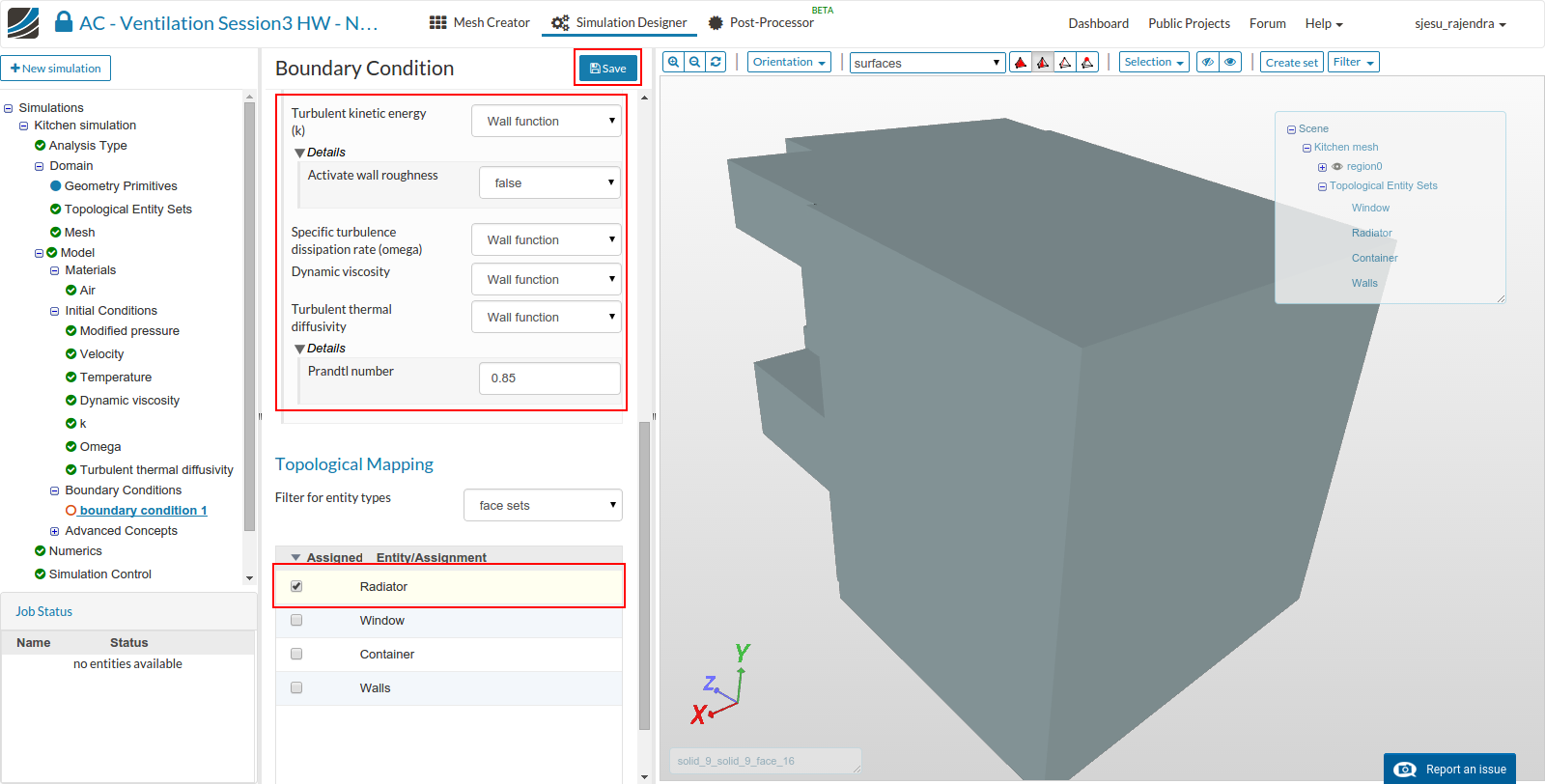This screenshot has width=1545, height=784.
Task: Click the SimScale logo icon
Action: click(23, 22)
